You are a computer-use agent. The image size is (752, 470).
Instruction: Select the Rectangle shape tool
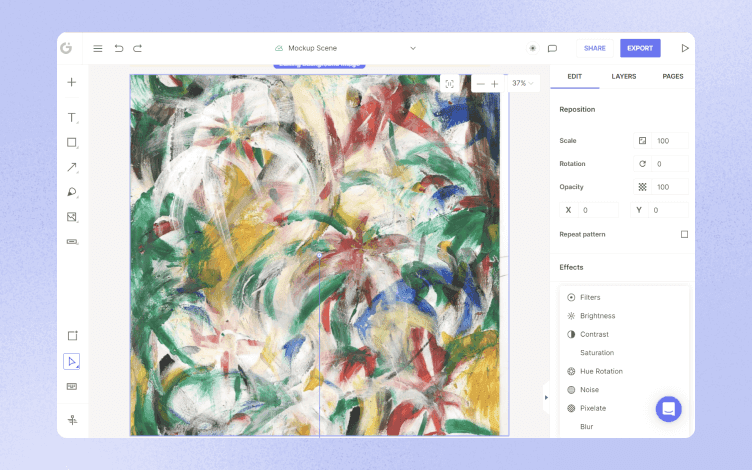[x=71, y=142]
